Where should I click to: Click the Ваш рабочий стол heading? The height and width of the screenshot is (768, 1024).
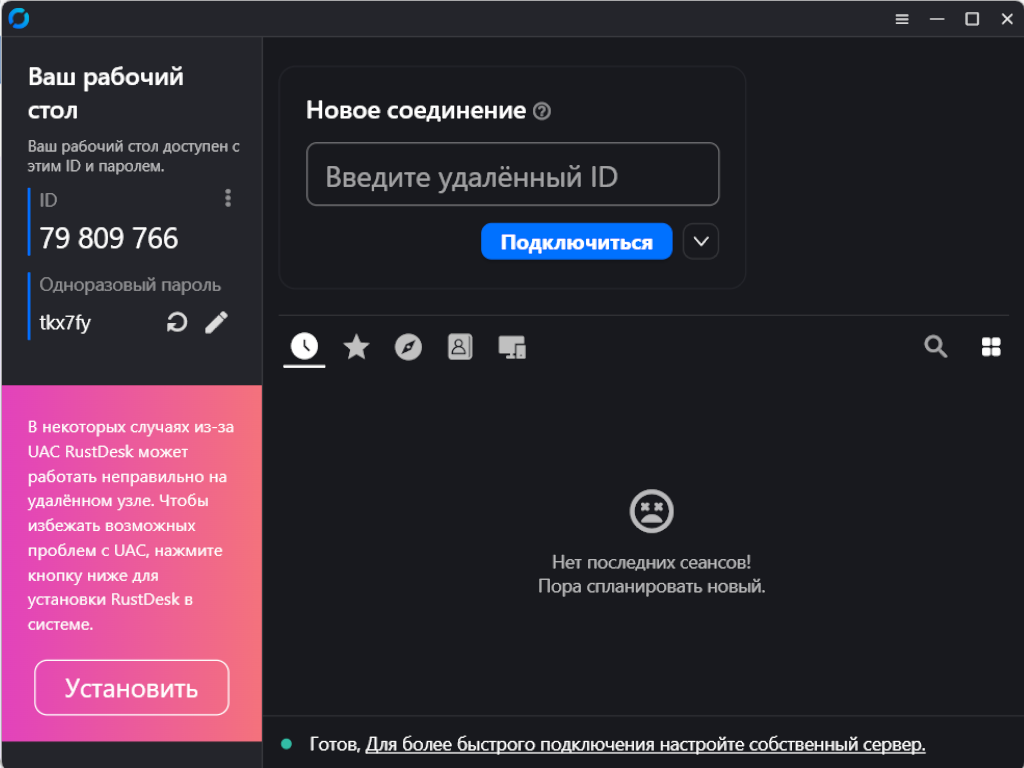tap(106, 93)
